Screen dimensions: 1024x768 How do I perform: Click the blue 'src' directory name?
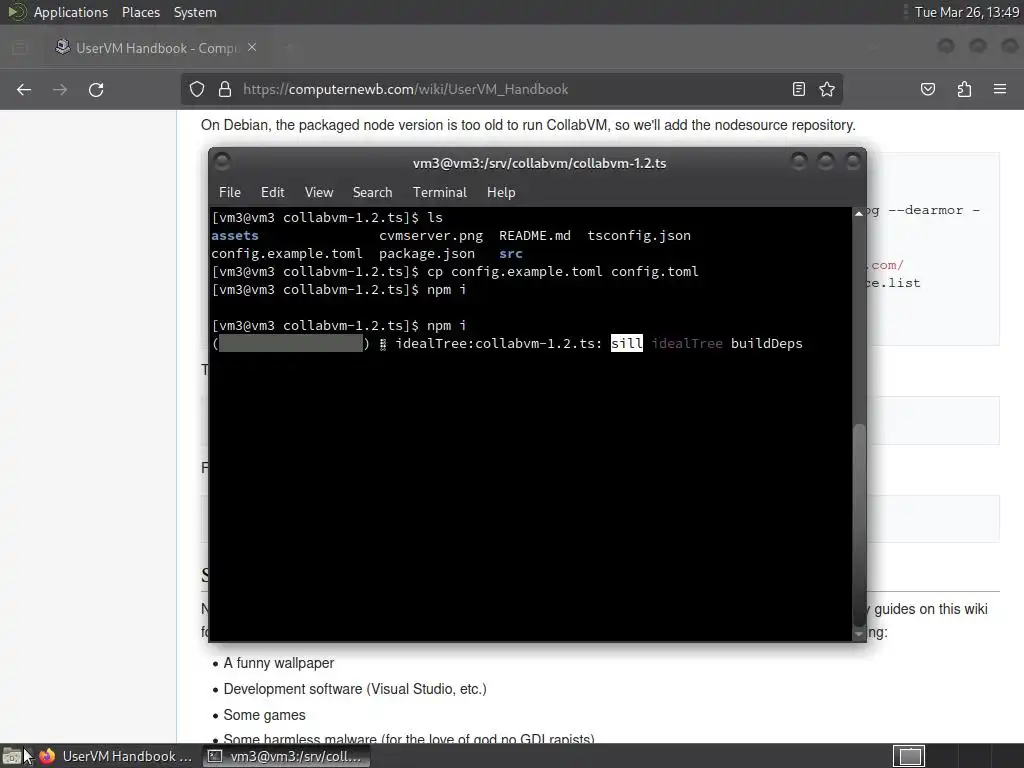[x=511, y=253]
